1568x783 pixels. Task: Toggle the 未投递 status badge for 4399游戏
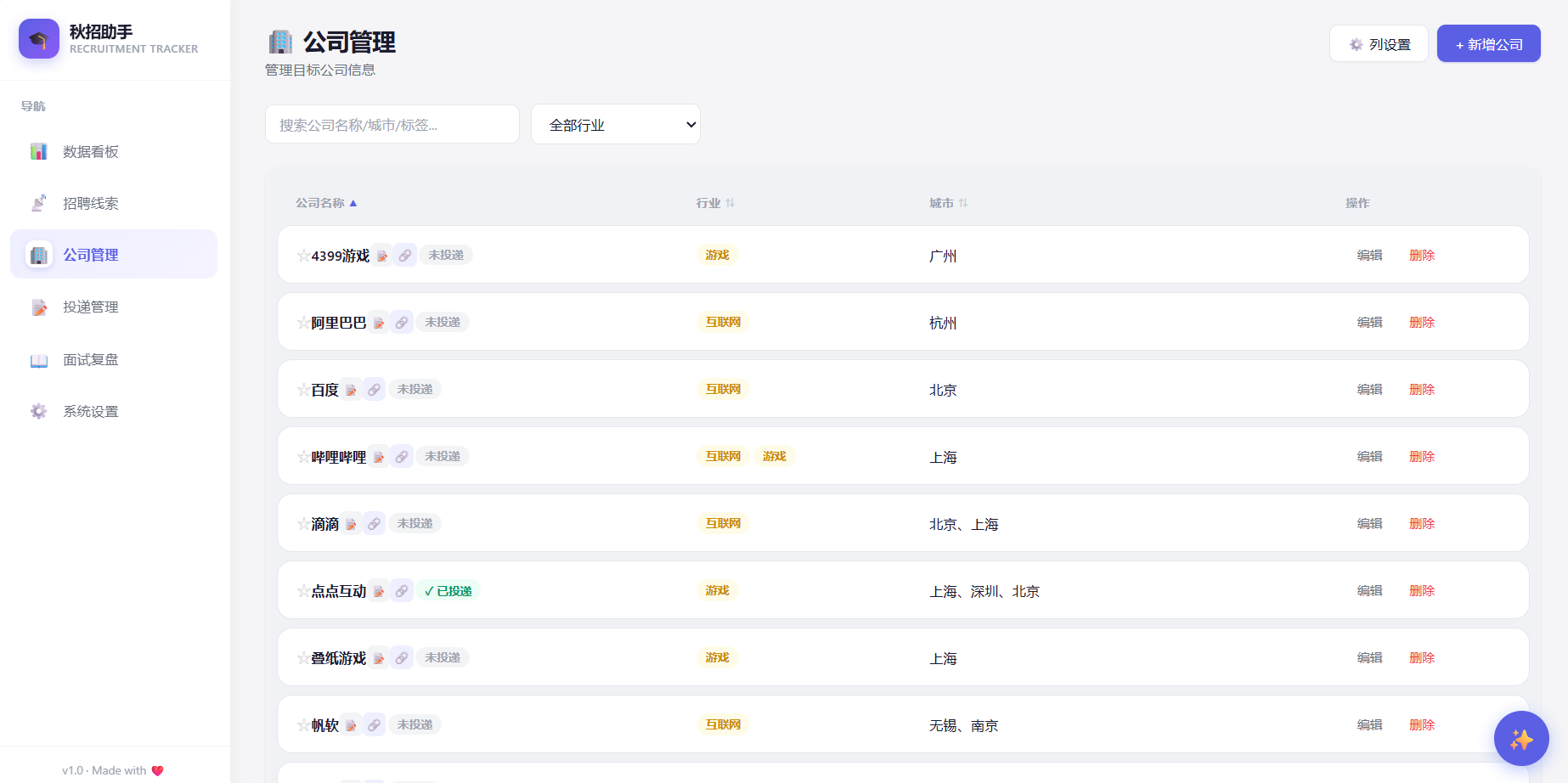[x=446, y=255]
